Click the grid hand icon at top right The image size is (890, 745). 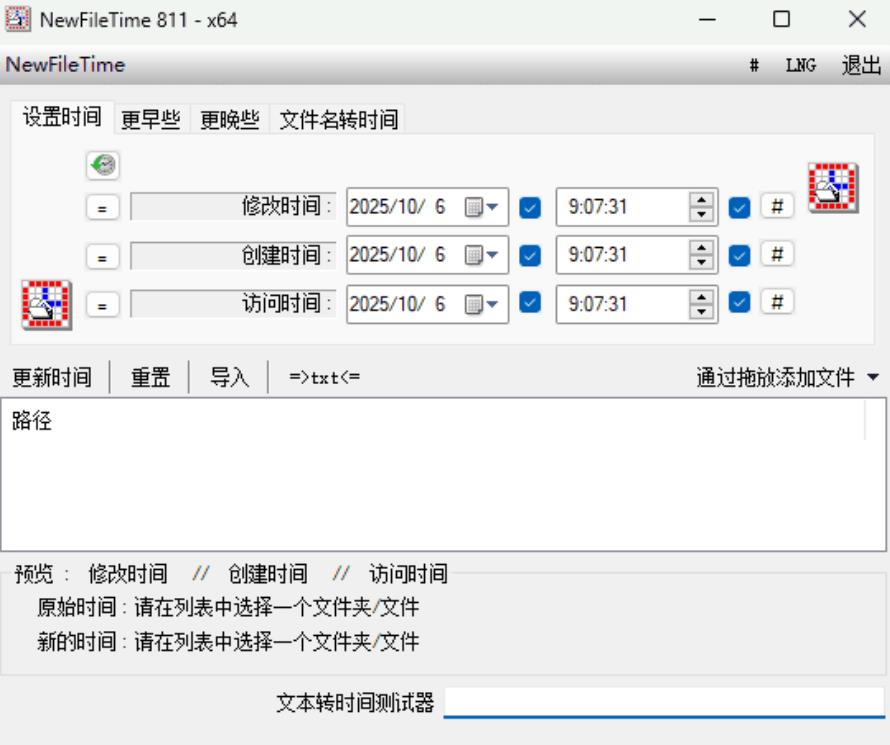[832, 187]
